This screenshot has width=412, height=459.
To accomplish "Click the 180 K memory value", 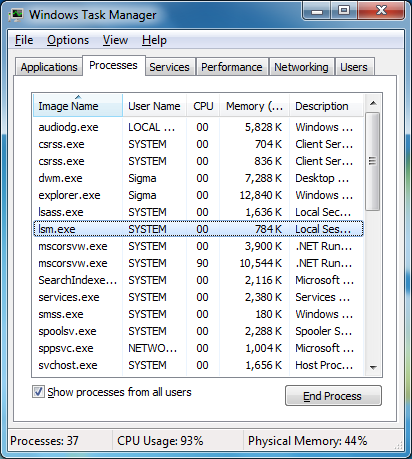I will point(269,314).
